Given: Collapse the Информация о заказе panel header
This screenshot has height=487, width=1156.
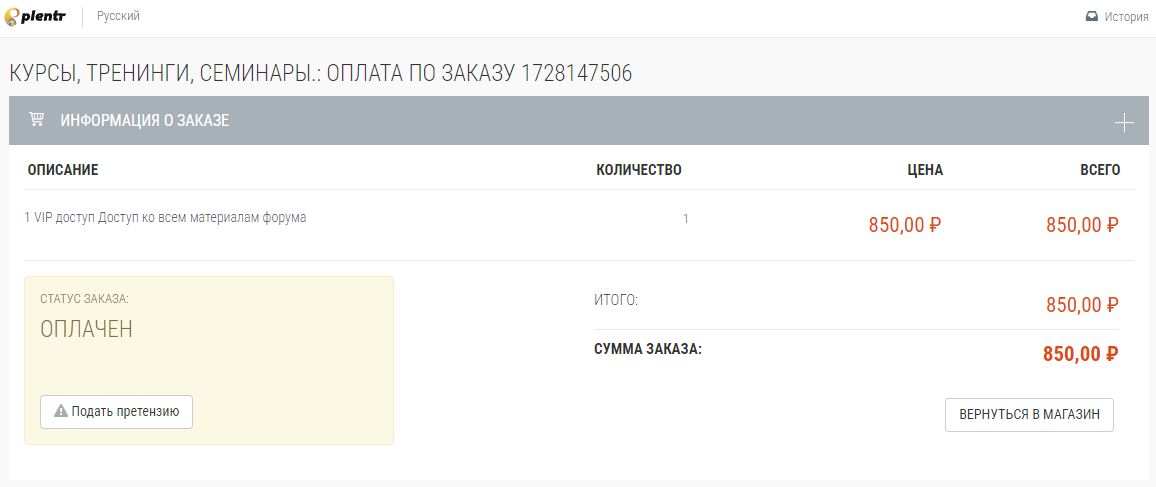Looking at the screenshot, I should 579,120.
